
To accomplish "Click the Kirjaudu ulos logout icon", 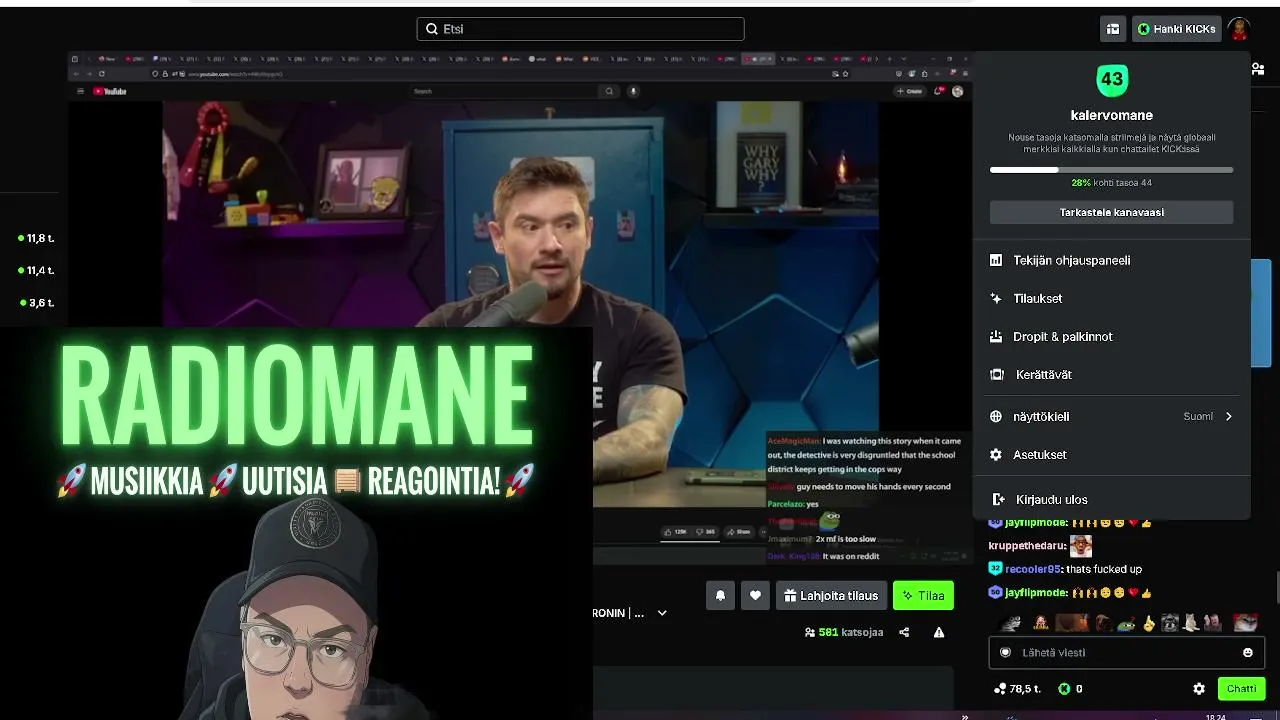I will pos(997,499).
